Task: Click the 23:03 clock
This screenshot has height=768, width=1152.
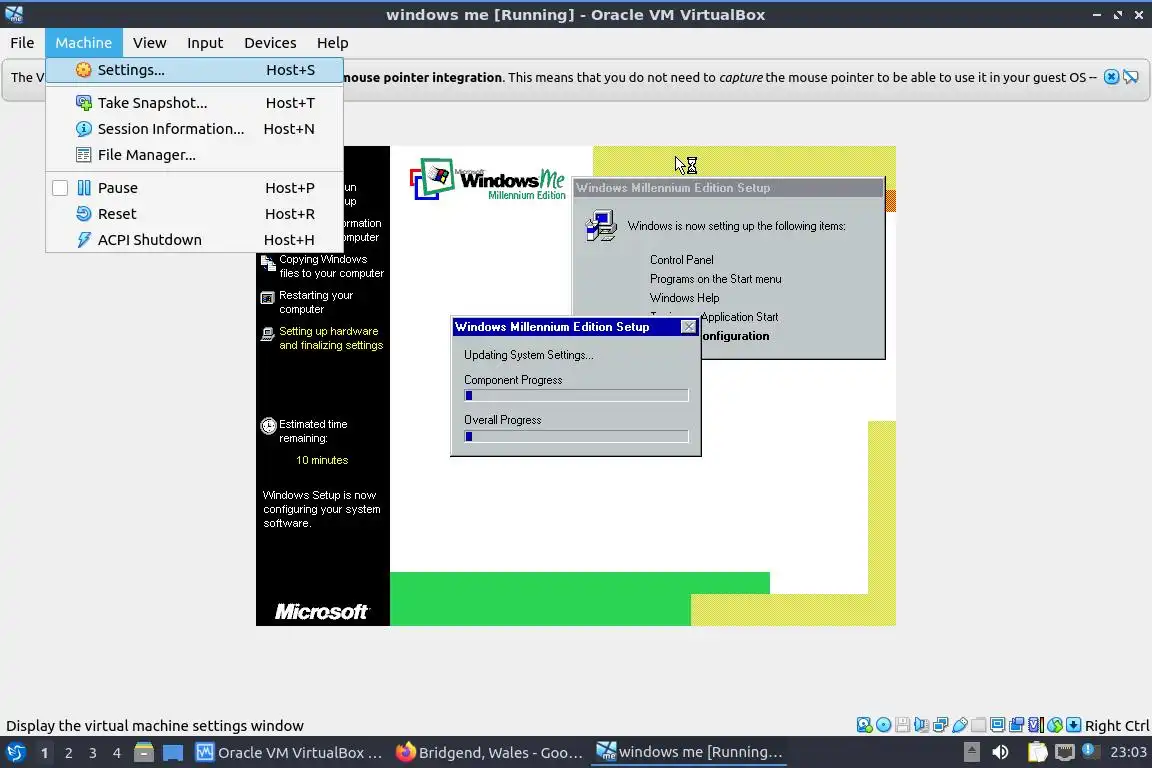Action: coord(1128,753)
